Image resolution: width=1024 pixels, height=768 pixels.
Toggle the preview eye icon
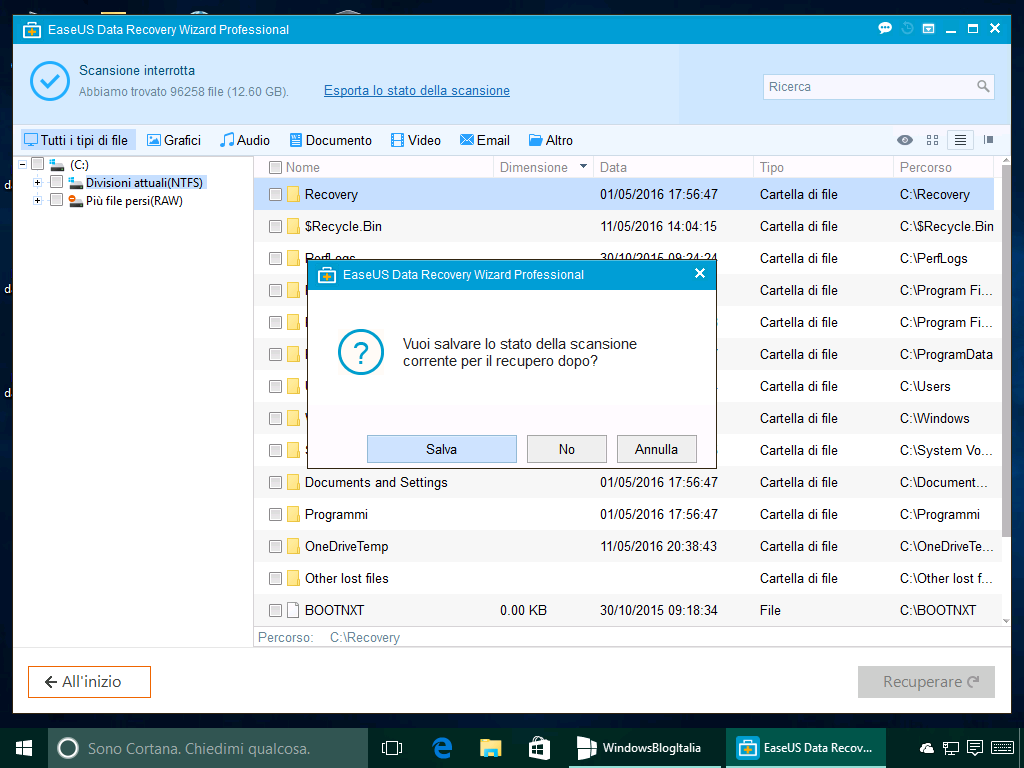pos(904,140)
